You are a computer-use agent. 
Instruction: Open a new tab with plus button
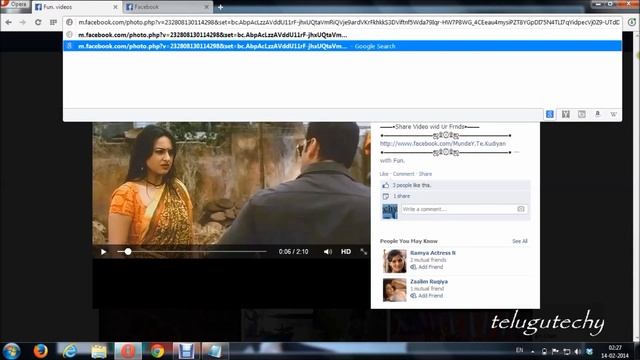pos(220,7)
